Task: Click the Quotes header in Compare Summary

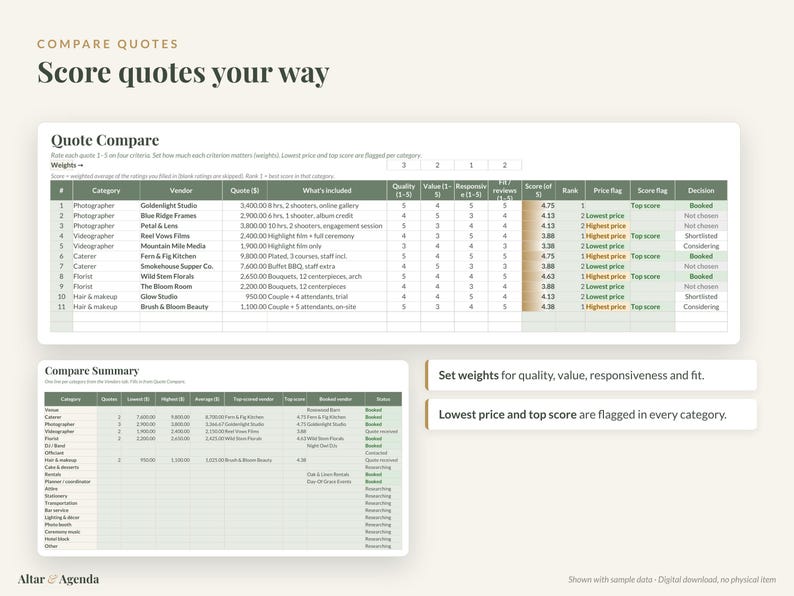Action: [109, 399]
